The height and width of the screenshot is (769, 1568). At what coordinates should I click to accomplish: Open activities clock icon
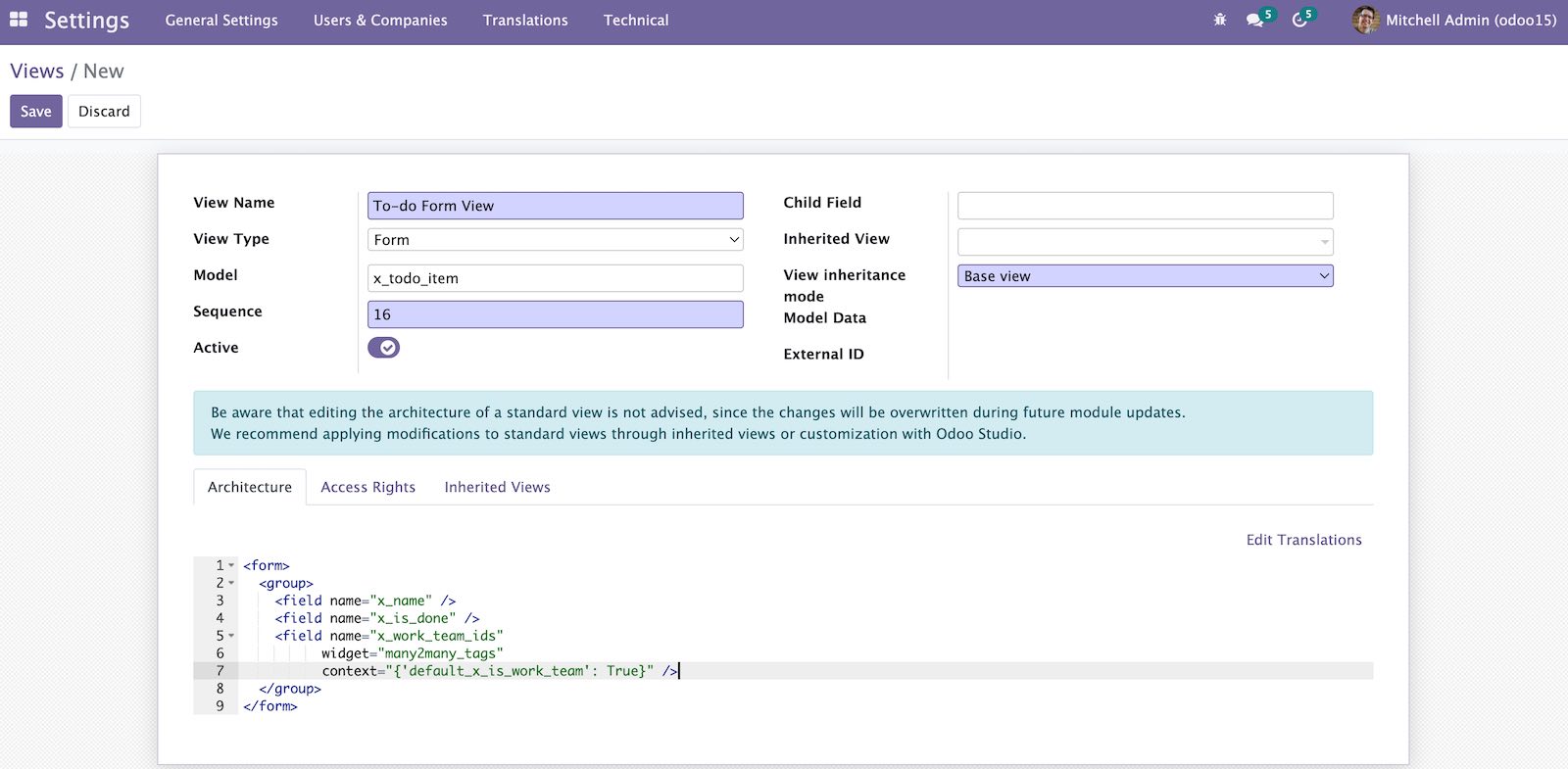tap(1300, 20)
